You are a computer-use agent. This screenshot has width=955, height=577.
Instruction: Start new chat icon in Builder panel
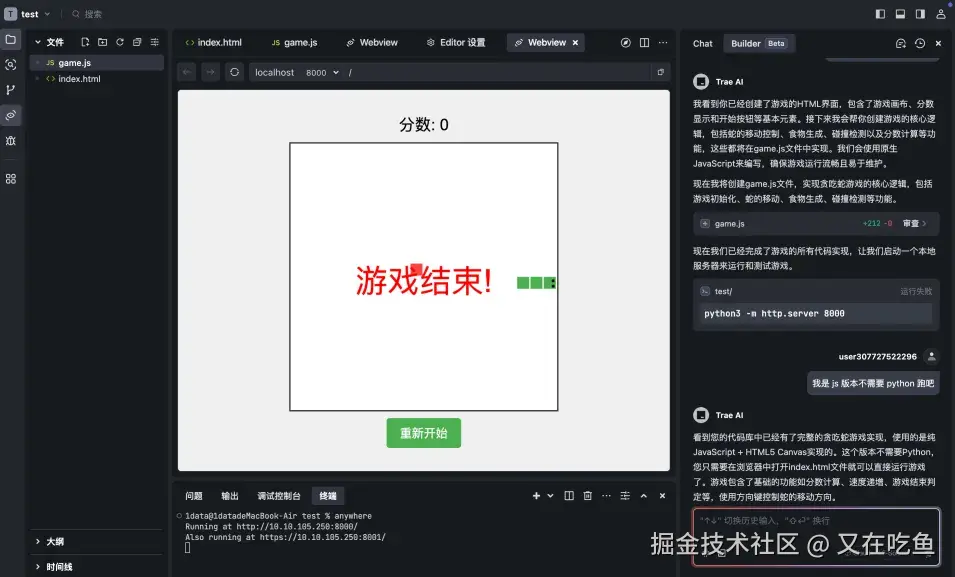coord(901,43)
